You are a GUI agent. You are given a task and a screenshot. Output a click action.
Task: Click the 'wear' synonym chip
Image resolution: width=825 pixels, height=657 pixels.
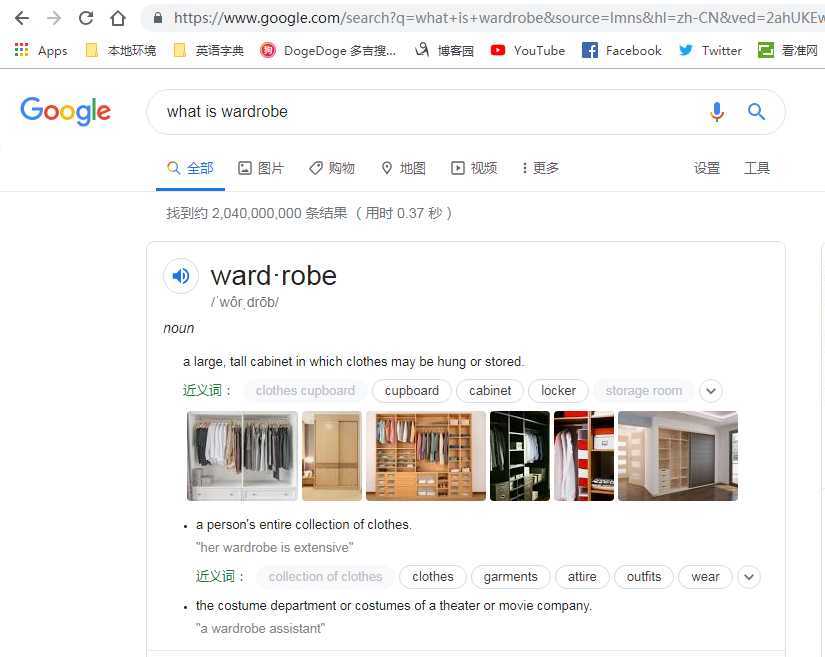click(x=705, y=577)
